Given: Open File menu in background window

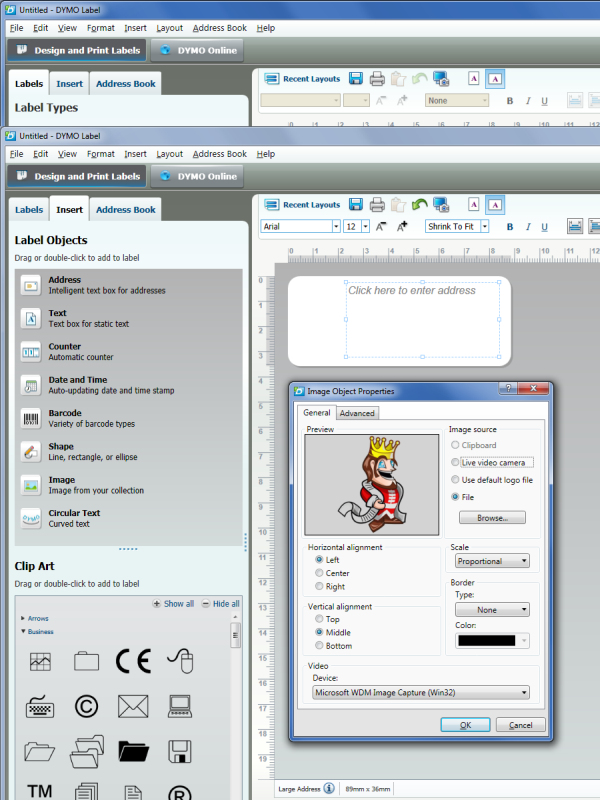Looking at the screenshot, I should click(16, 28).
